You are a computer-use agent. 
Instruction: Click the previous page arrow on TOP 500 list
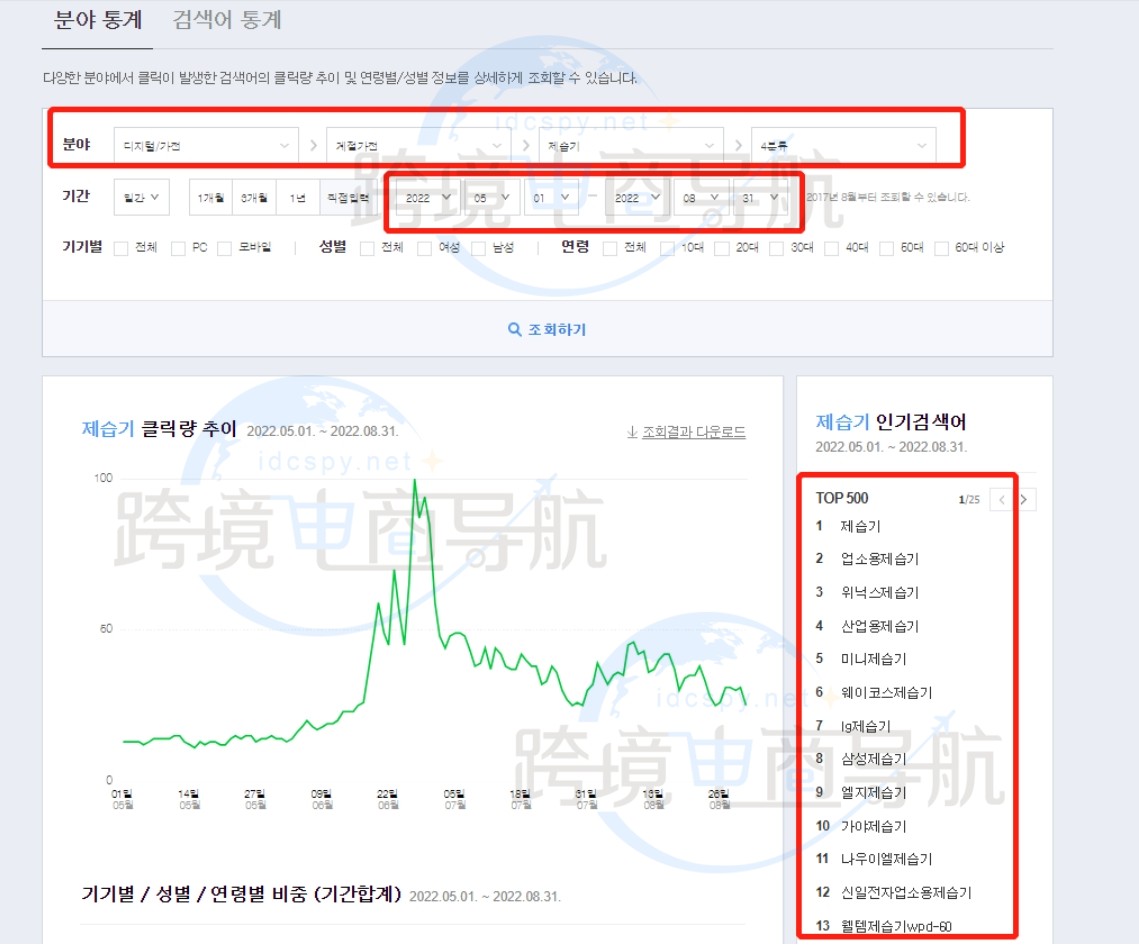coord(1001,499)
